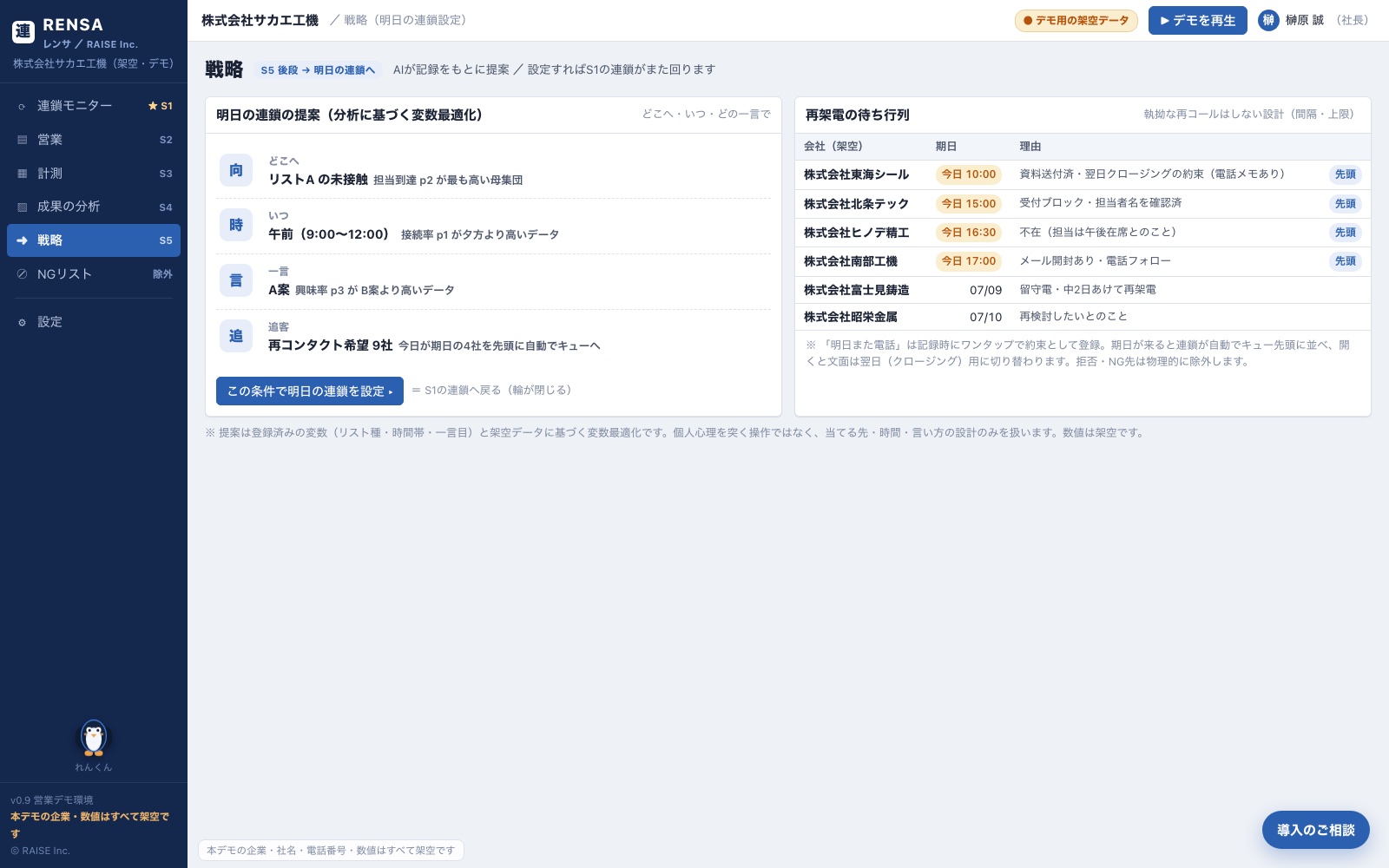Click the 時 proposal icon
This screenshot has height=868, width=1389.
pyautogui.click(x=236, y=226)
